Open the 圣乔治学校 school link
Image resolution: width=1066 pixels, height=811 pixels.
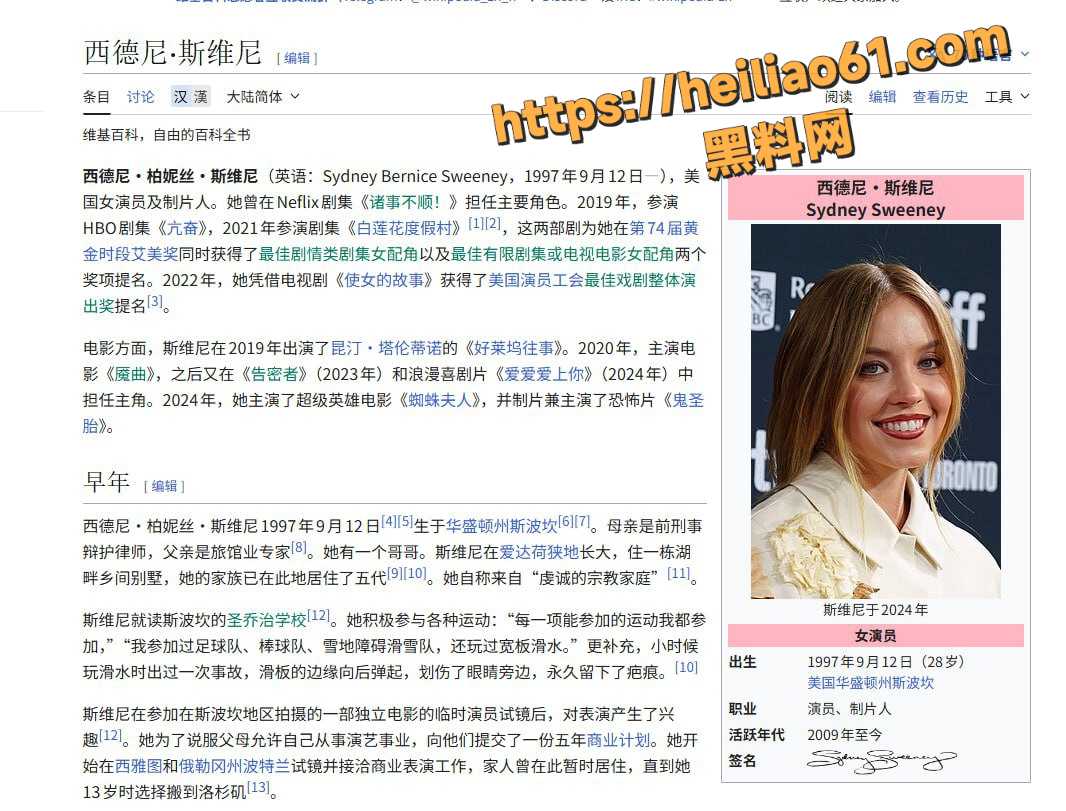tap(266, 621)
